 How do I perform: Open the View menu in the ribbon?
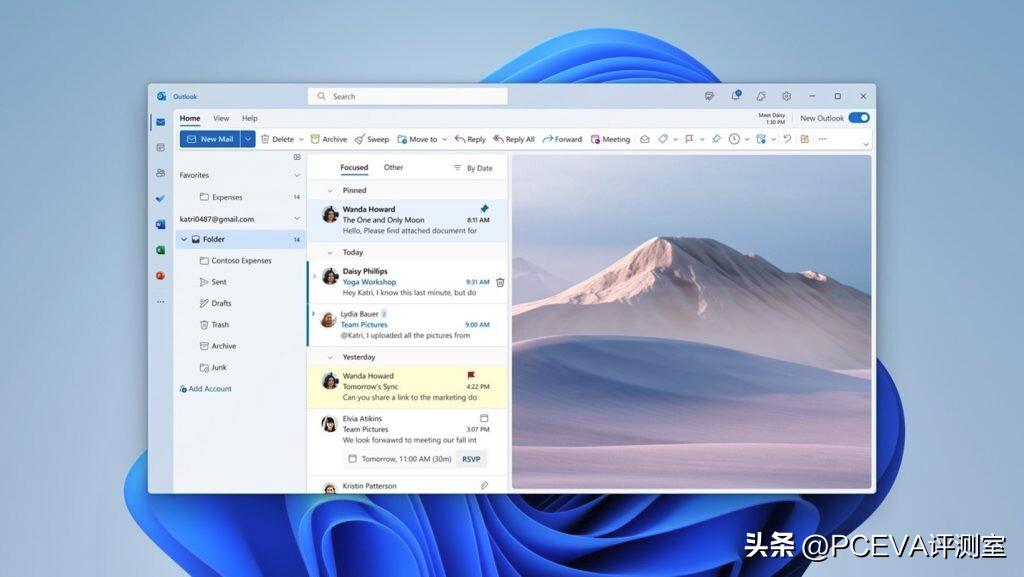[220, 118]
